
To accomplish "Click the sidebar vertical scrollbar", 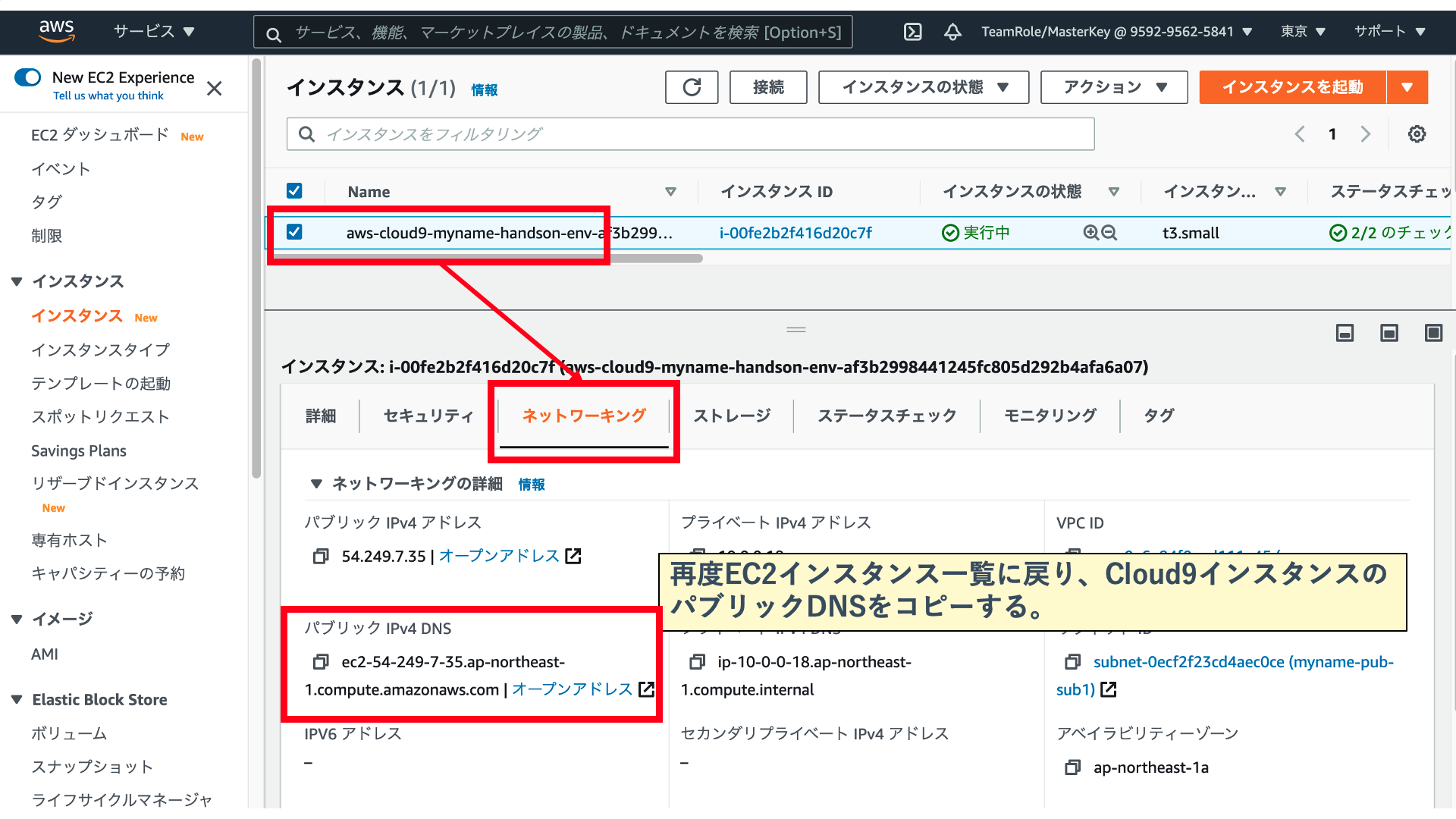I will tap(256, 268).
